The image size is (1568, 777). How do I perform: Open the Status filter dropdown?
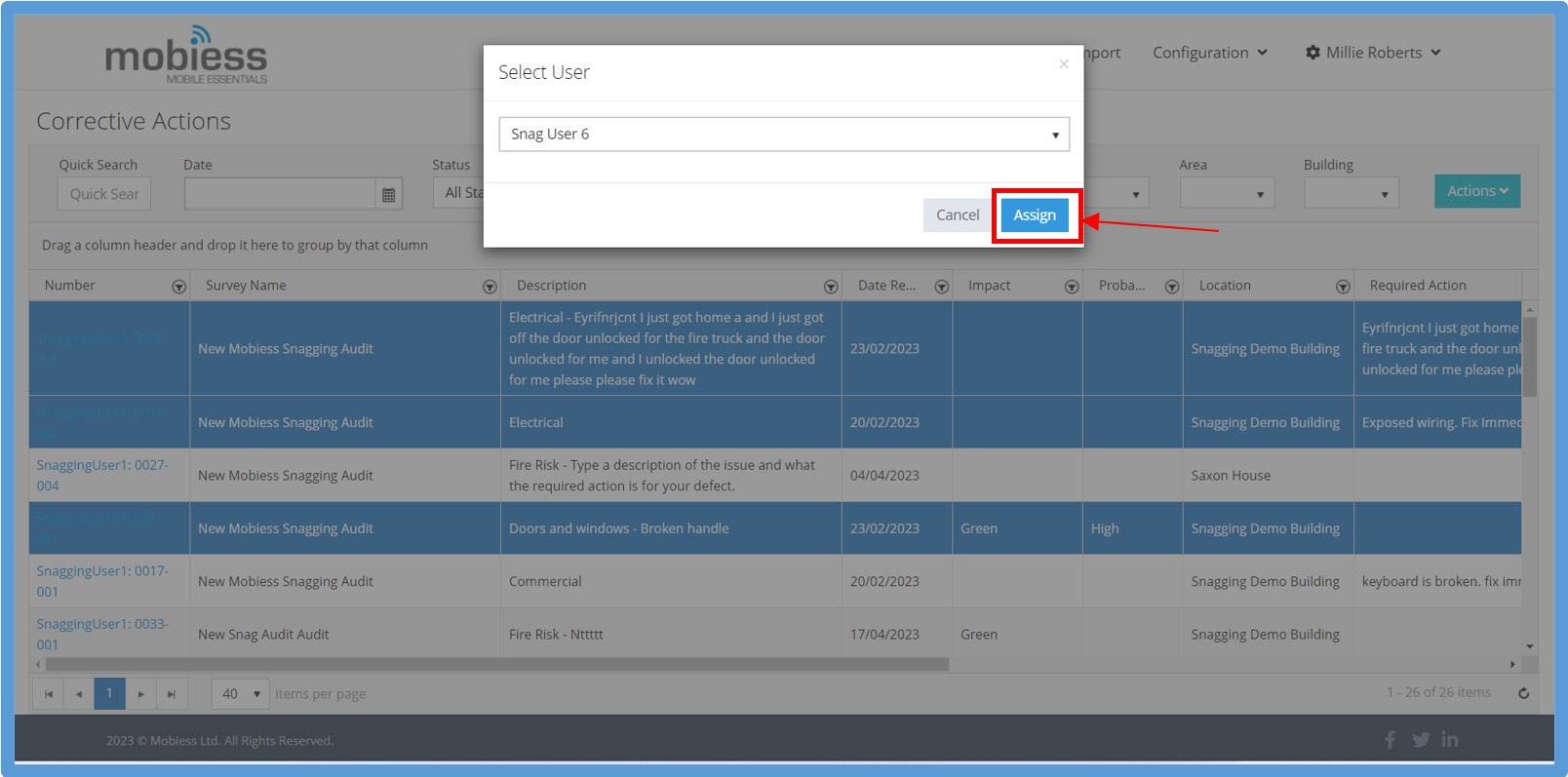click(458, 192)
